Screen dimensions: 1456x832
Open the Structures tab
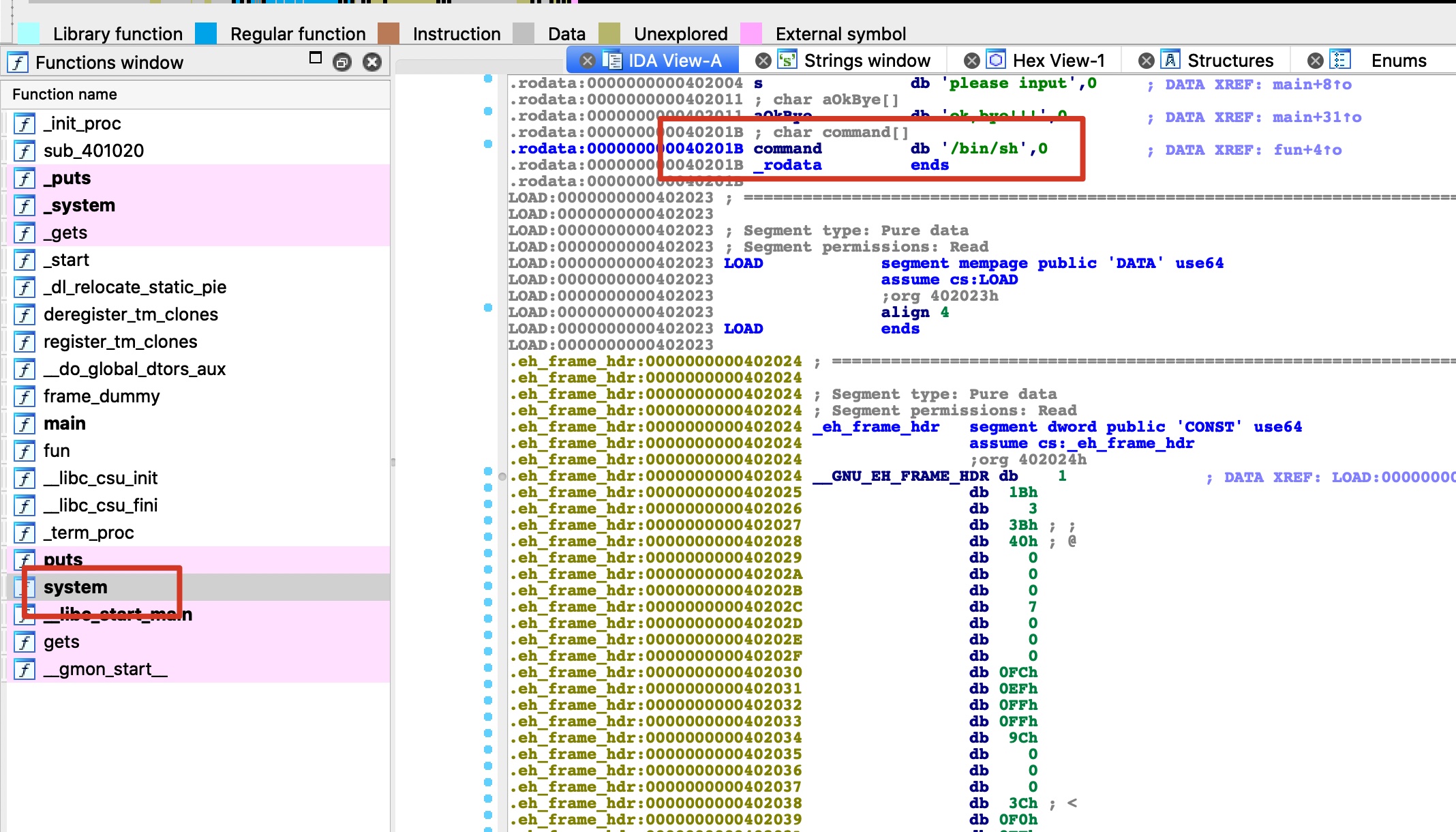click(1230, 61)
